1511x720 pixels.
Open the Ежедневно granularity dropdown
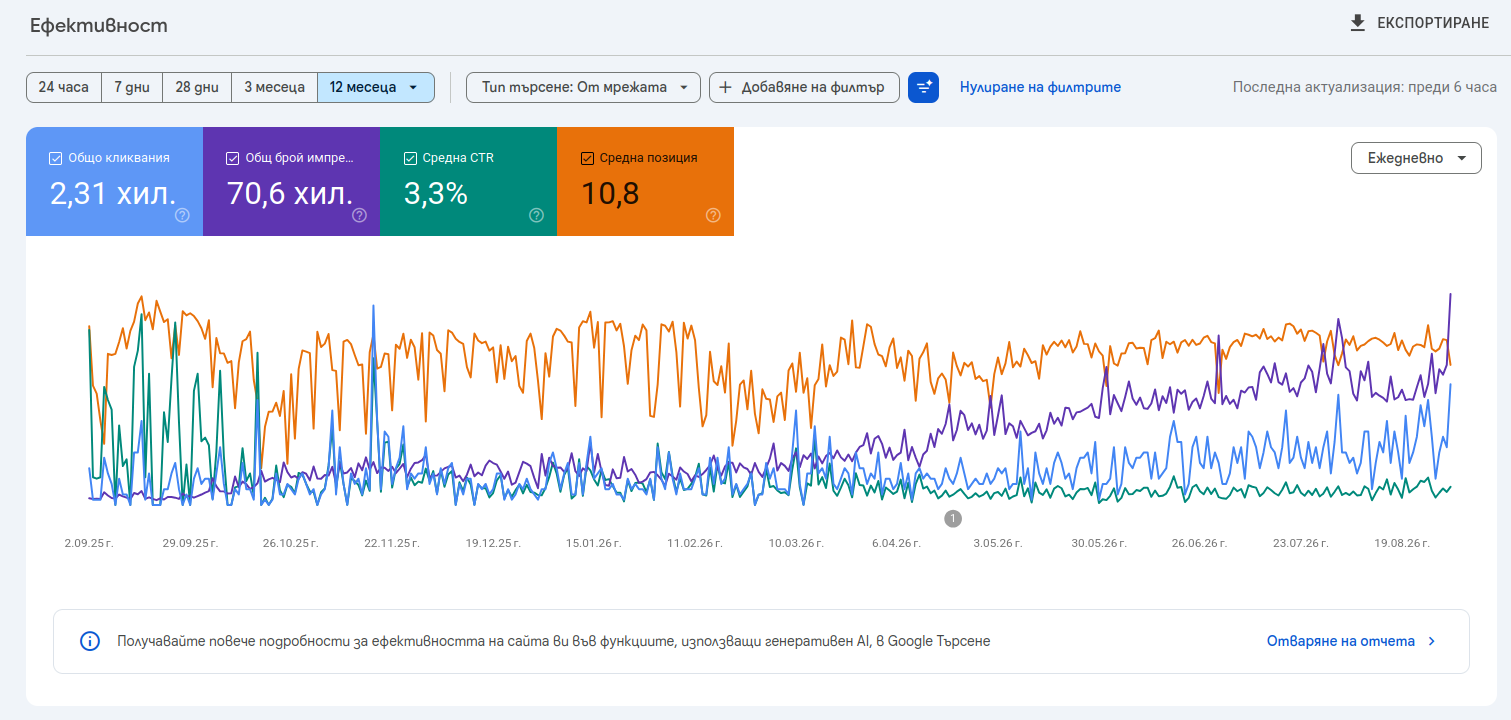point(1416,158)
